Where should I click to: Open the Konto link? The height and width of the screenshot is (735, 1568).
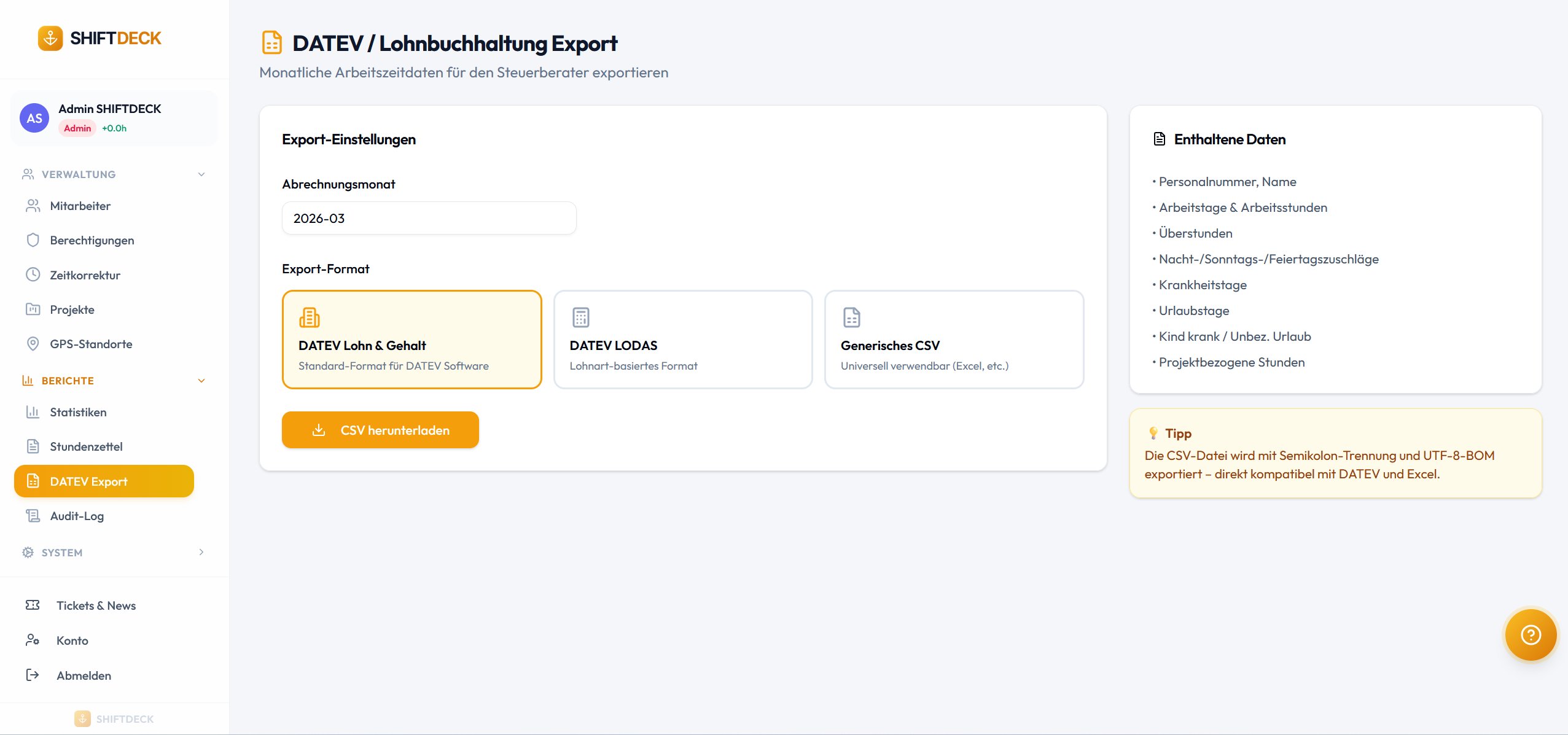(72, 640)
